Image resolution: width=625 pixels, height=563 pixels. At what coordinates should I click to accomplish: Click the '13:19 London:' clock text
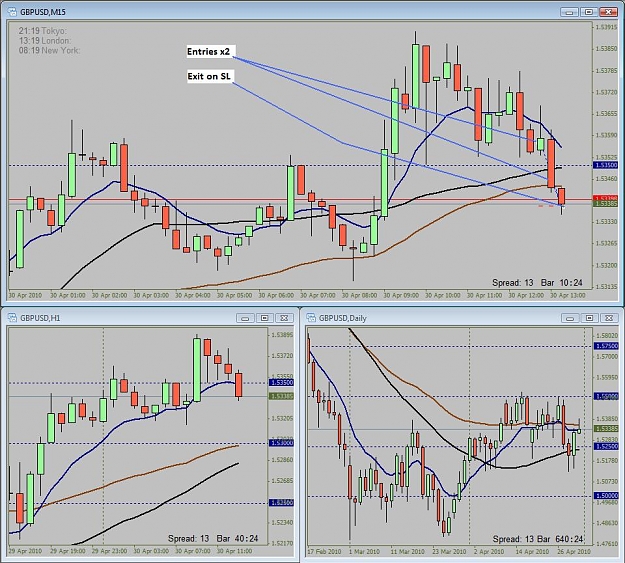[45, 41]
